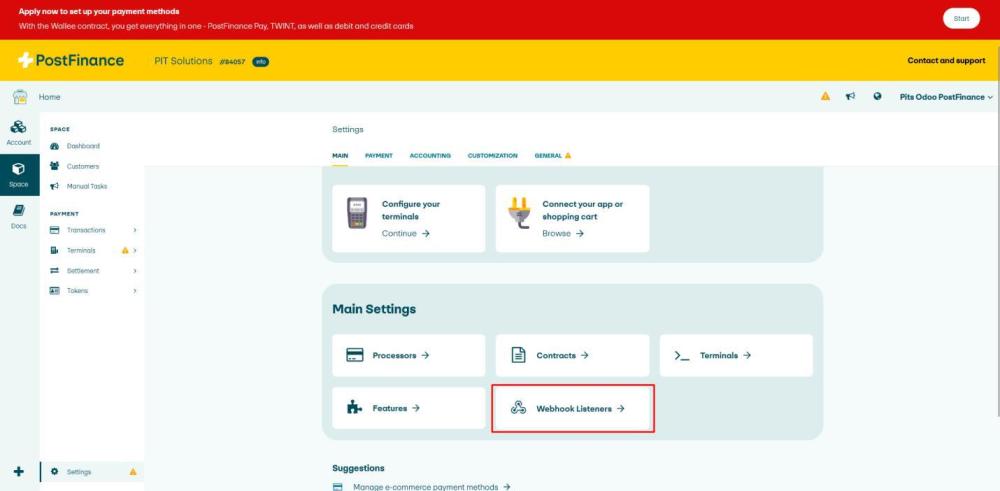Expand the Tokens menu chevron

pyautogui.click(x=135, y=291)
